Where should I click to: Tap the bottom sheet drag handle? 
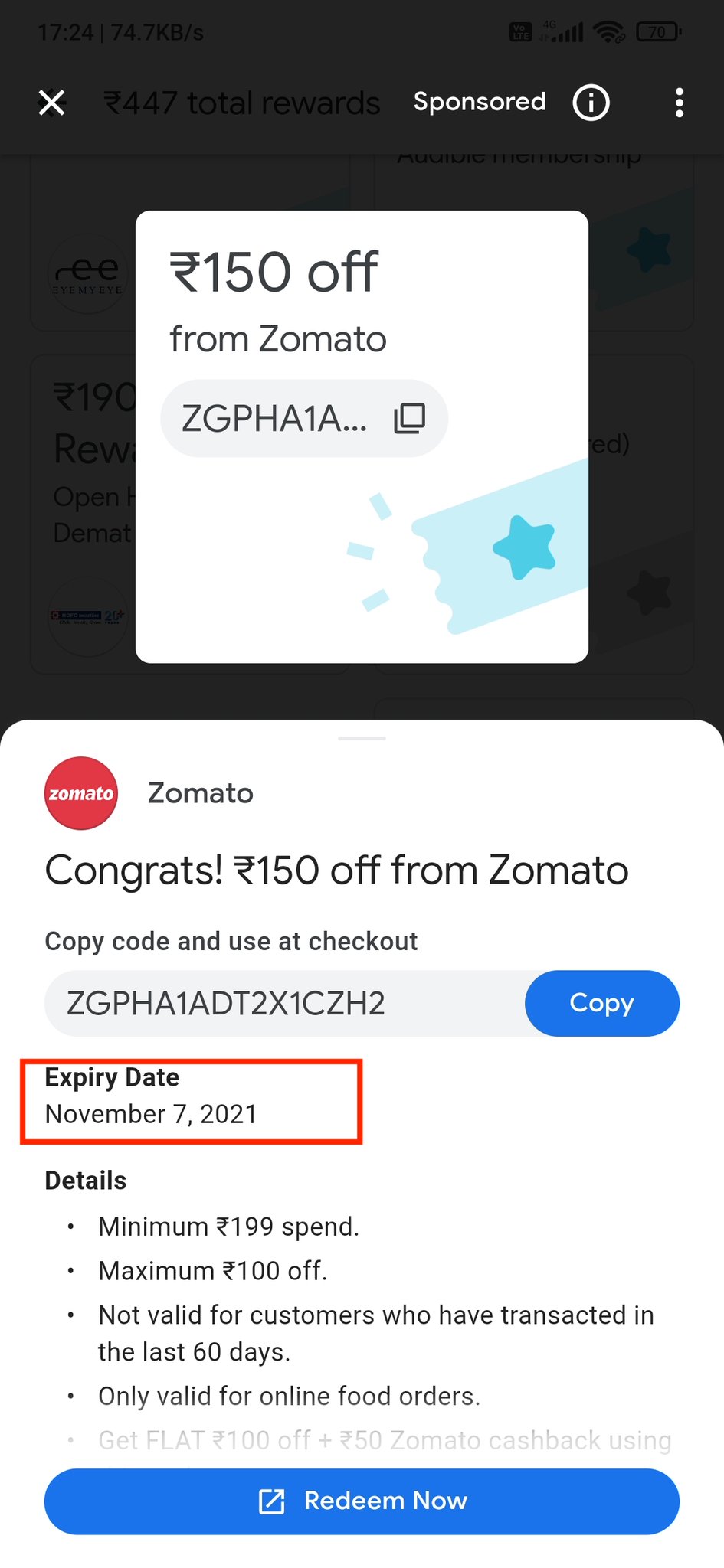tap(362, 738)
